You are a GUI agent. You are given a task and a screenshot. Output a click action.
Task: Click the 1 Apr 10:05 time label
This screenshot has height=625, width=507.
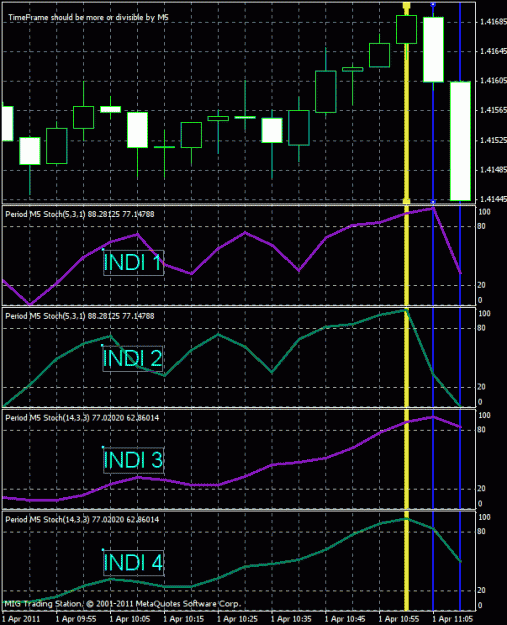tap(130, 619)
